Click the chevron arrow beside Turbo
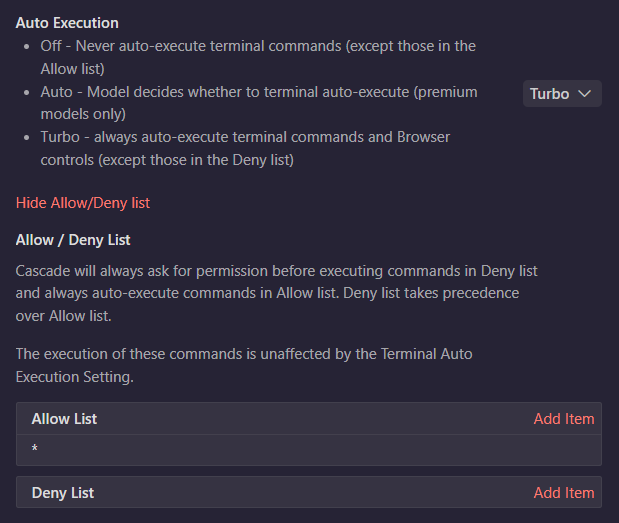The height and width of the screenshot is (523, 619). tap(584, 94)
